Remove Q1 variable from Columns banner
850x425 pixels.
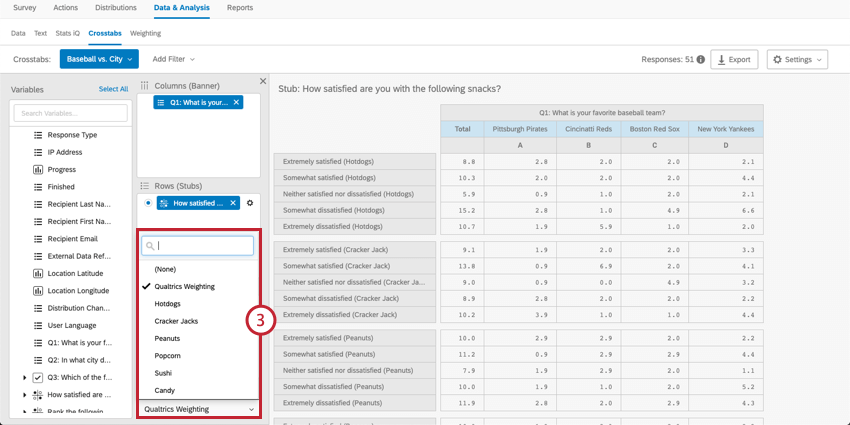pos(236,102)
